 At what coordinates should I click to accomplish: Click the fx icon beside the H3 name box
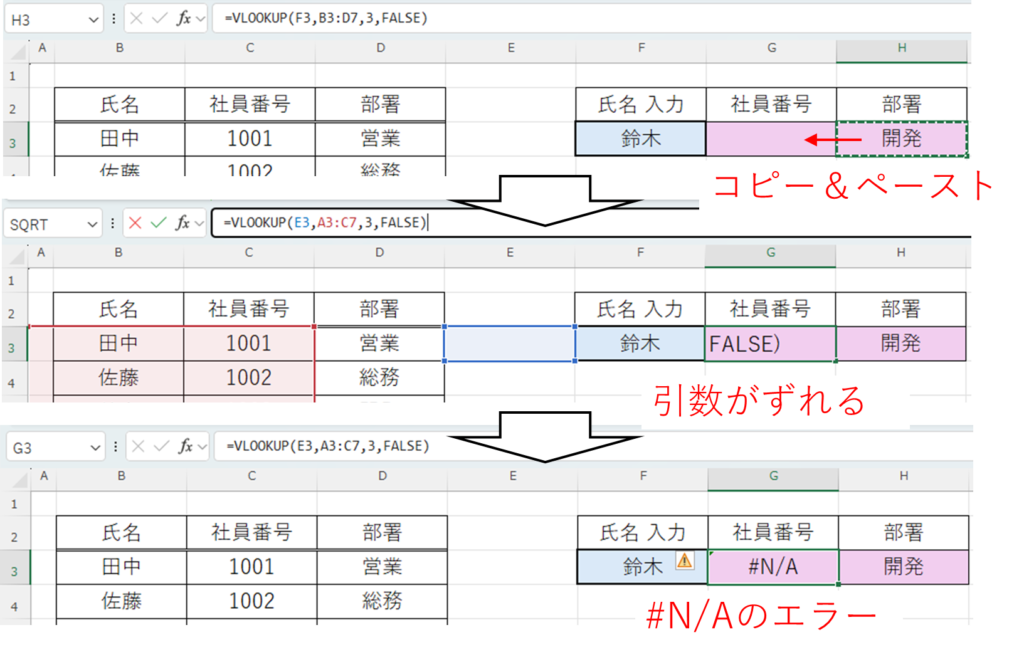point(183,19)
